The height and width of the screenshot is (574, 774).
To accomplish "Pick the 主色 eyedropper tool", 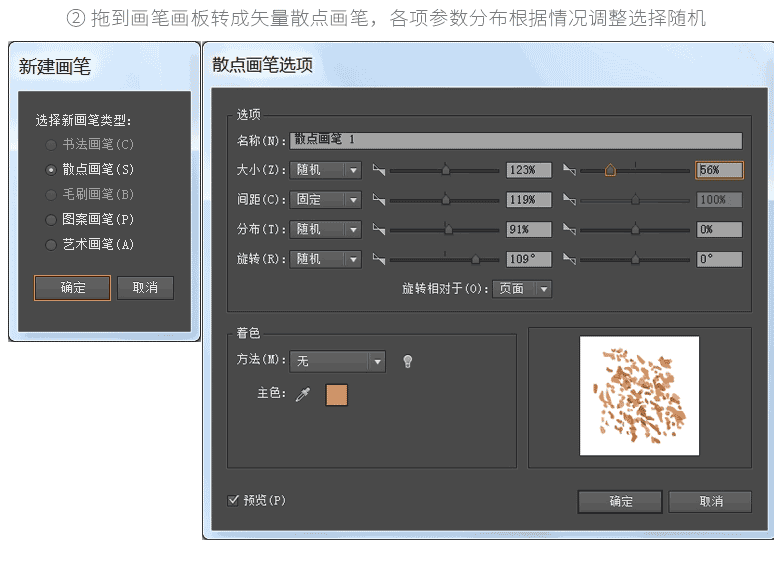I will point(303,394).
